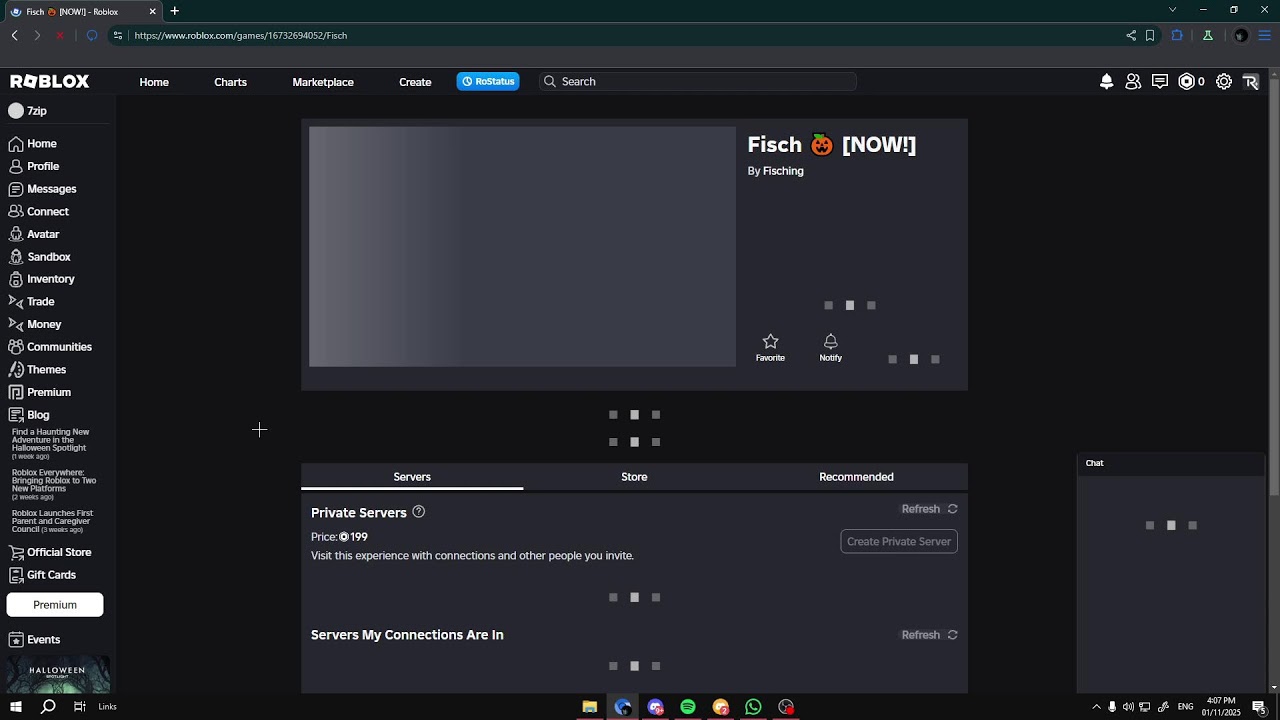Screen dimensions: 1280x720
Task: Close the Fisch browser tab
Action: pyautogui.click(x=152, y=11)
